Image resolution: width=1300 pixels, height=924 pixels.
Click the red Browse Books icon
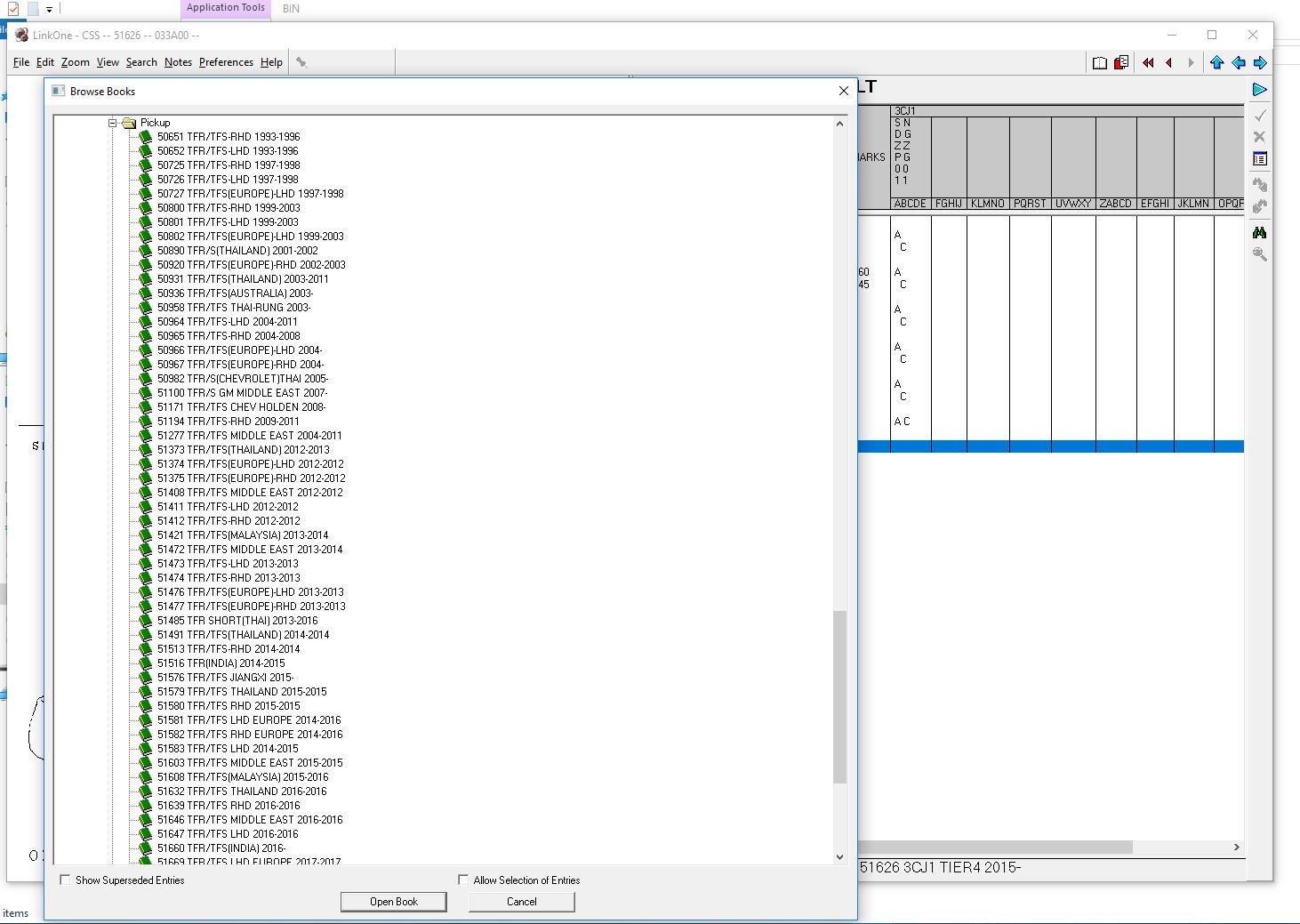[1121, 62]
